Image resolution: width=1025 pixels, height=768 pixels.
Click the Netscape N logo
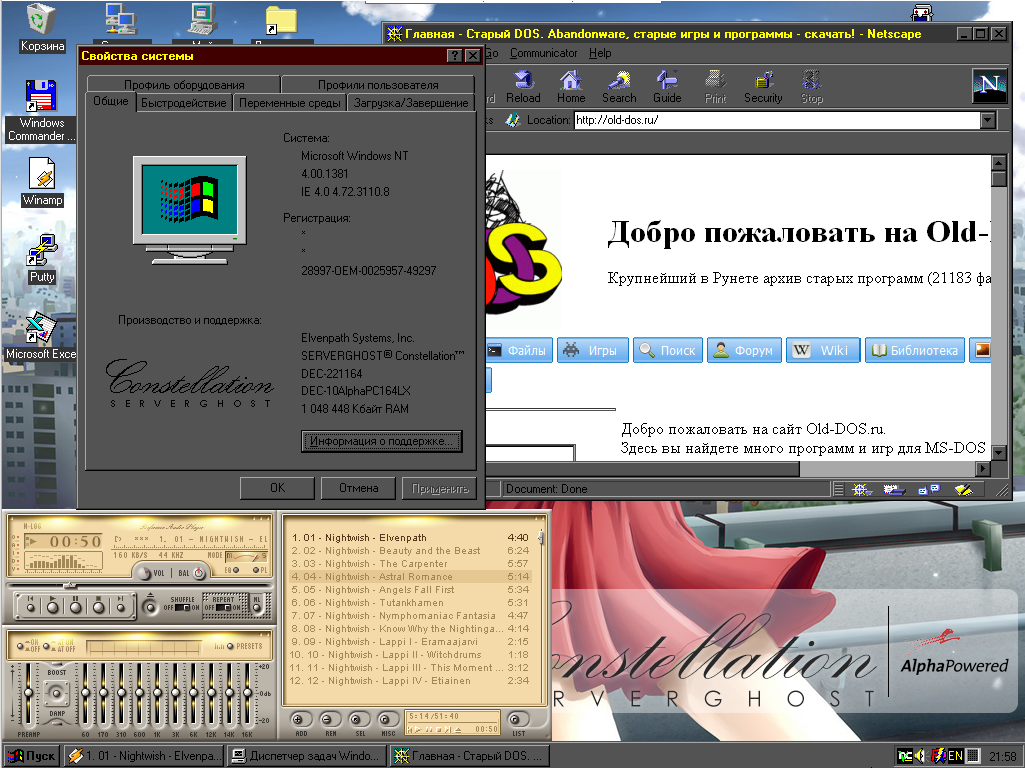click(x=989, y=86)
